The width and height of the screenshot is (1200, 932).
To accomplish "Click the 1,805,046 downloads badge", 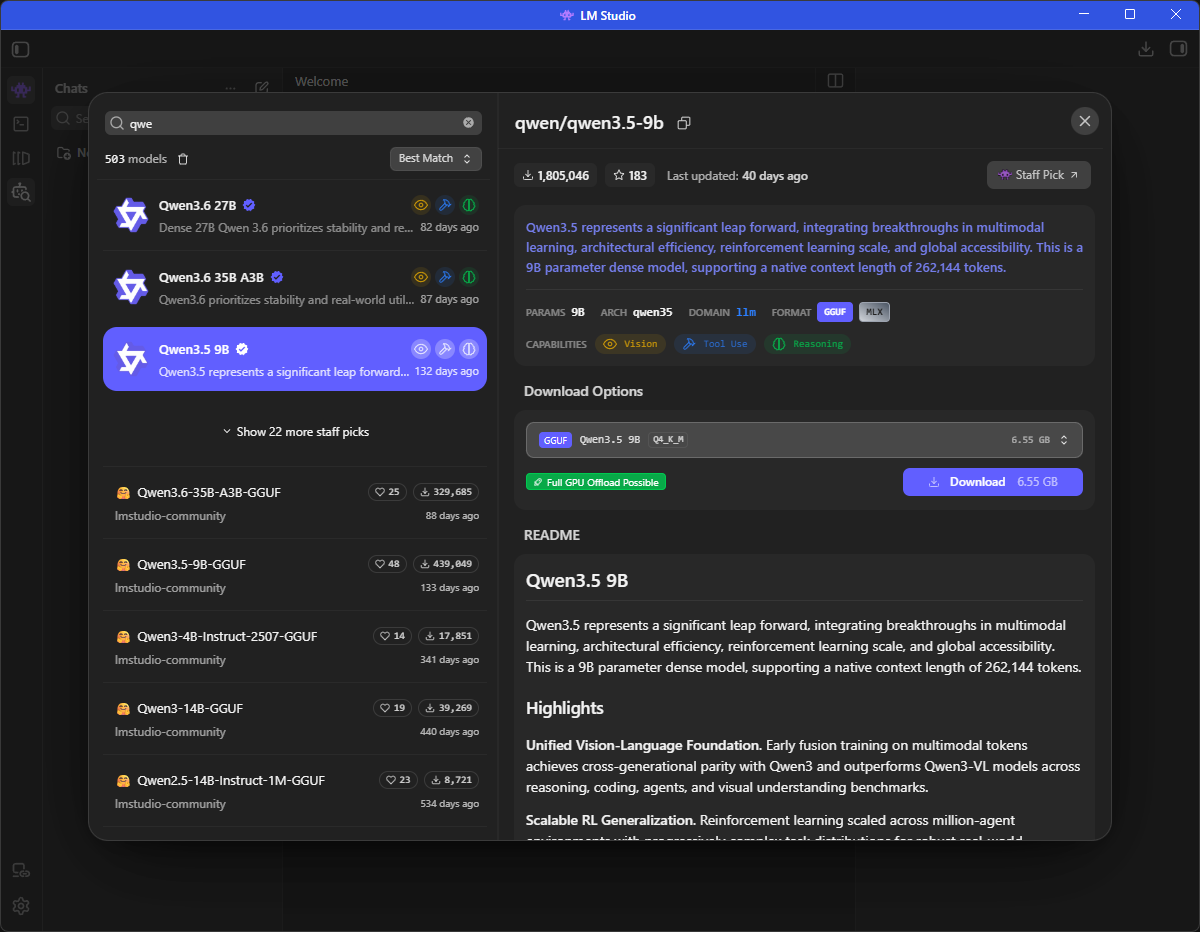I will pos(556,175).
